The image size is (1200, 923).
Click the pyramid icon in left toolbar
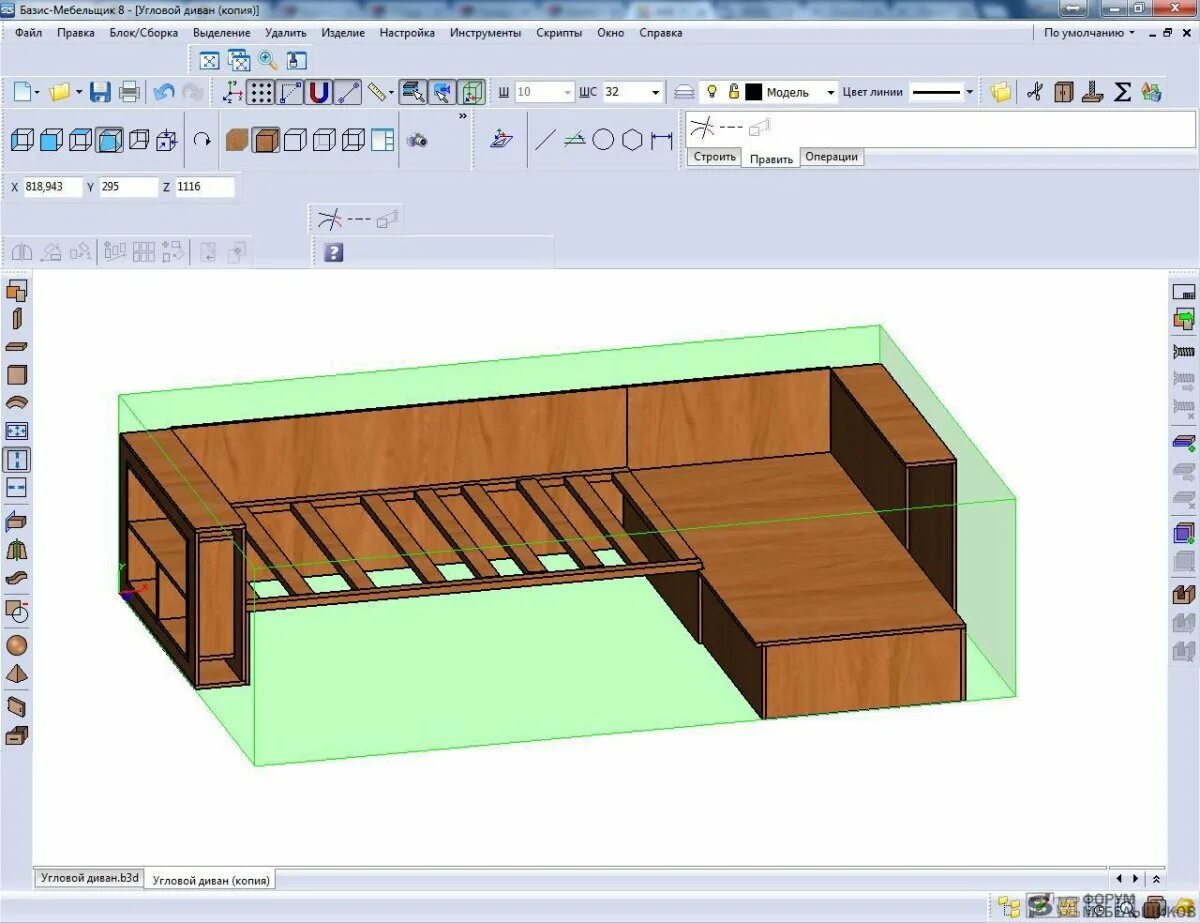click(x=17, y=674)
